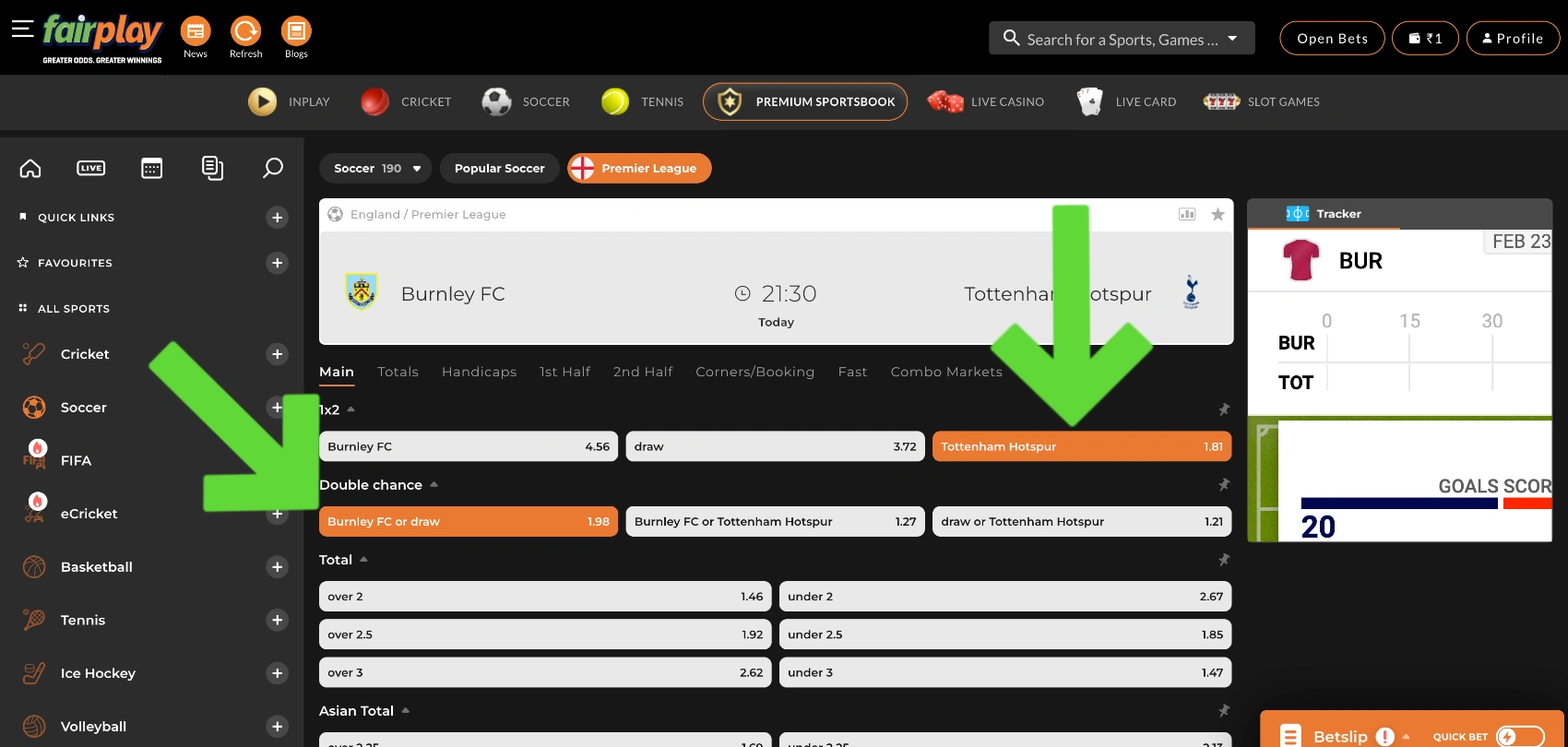Select Soccer in the sidebar
The height and width of the screenshot is (747, 1568).
83,408
